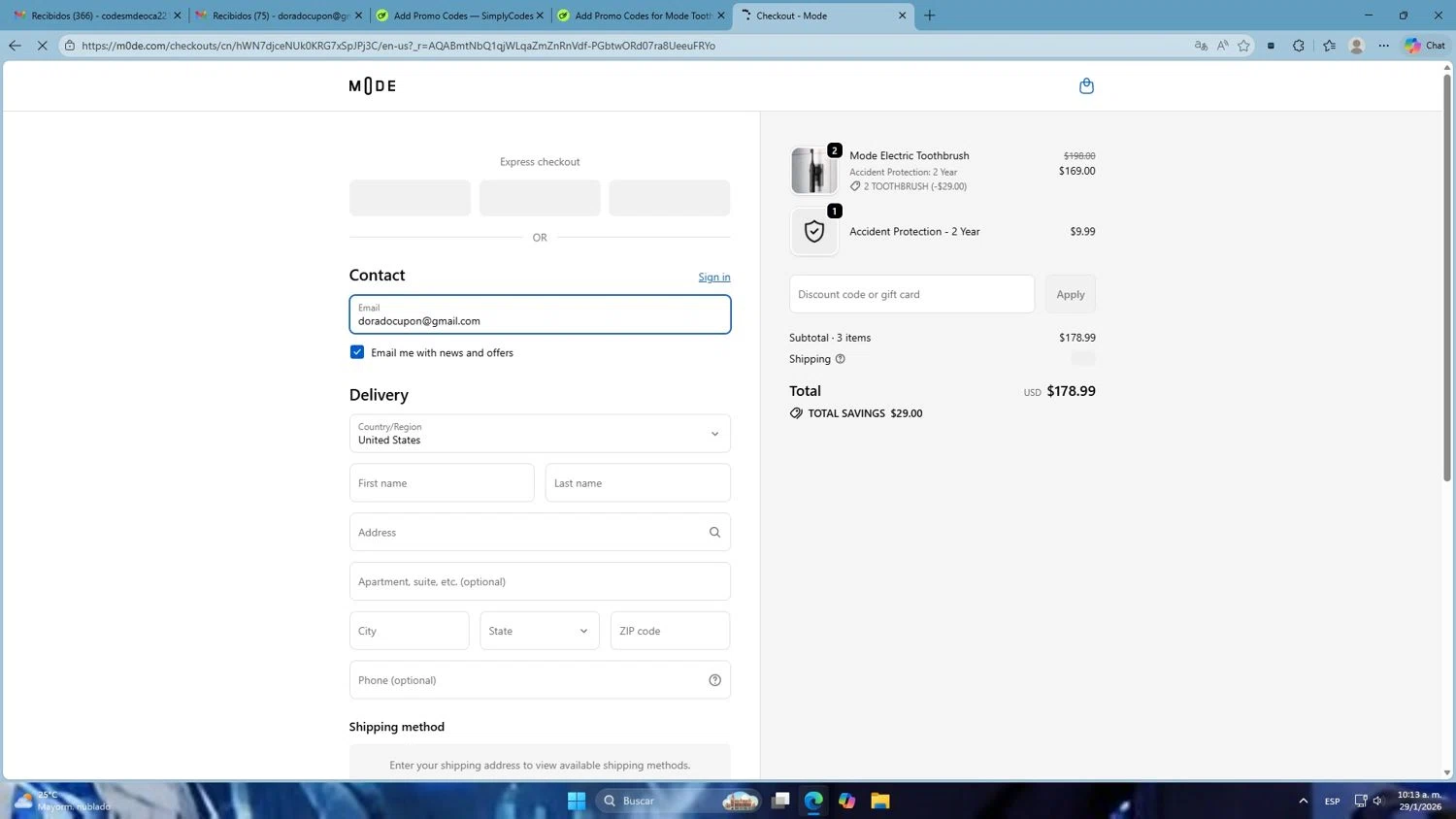Click the third express checkout button
The width and height of the screenshot is (1456, 819).
[669, 198]
